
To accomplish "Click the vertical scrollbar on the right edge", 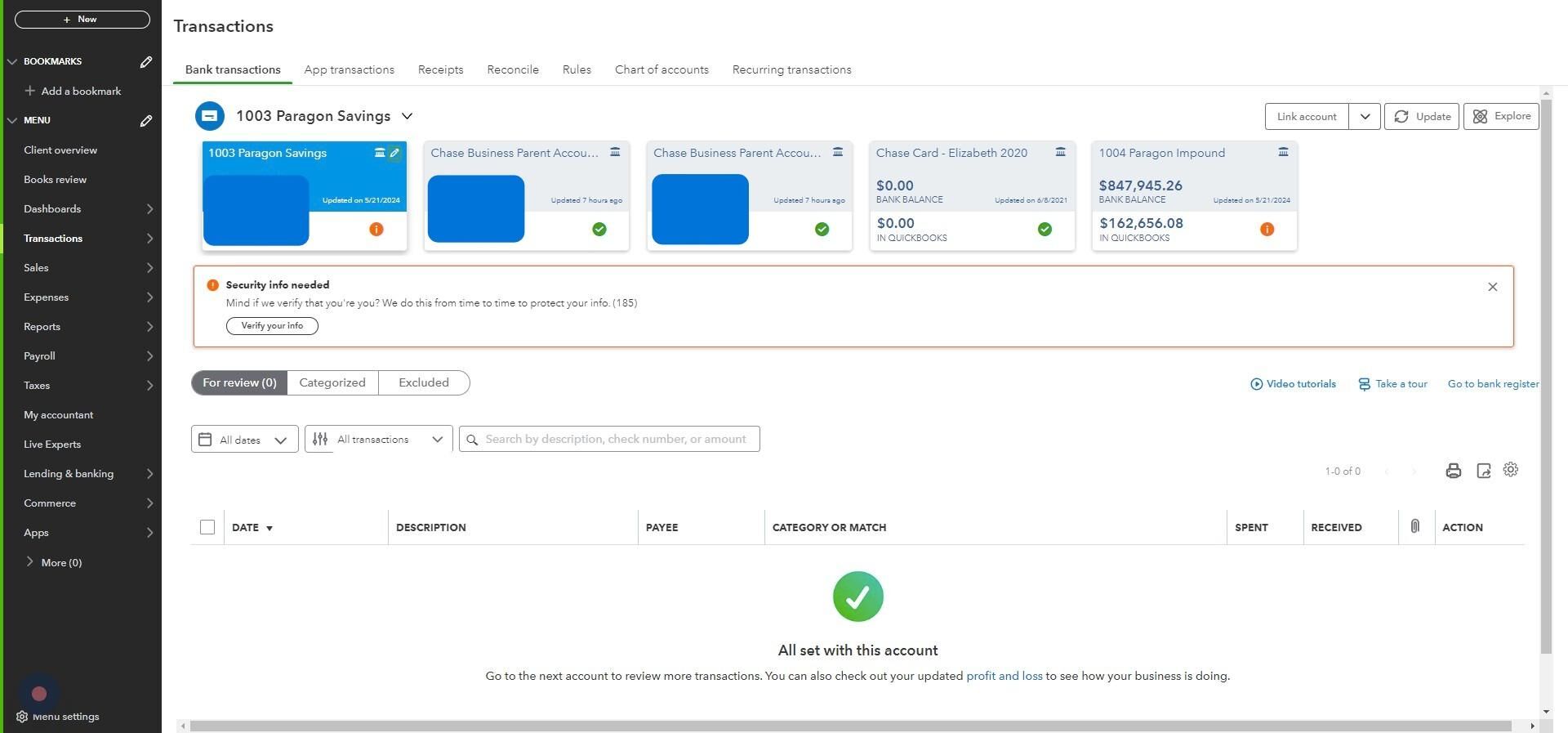I will pos(1546,376).
